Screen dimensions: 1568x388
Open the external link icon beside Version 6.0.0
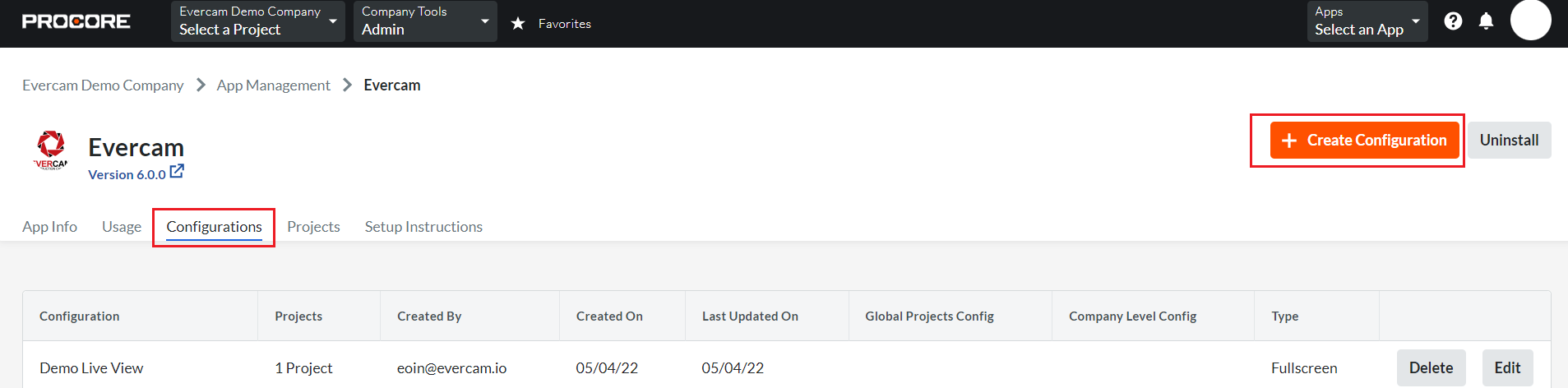177,172
